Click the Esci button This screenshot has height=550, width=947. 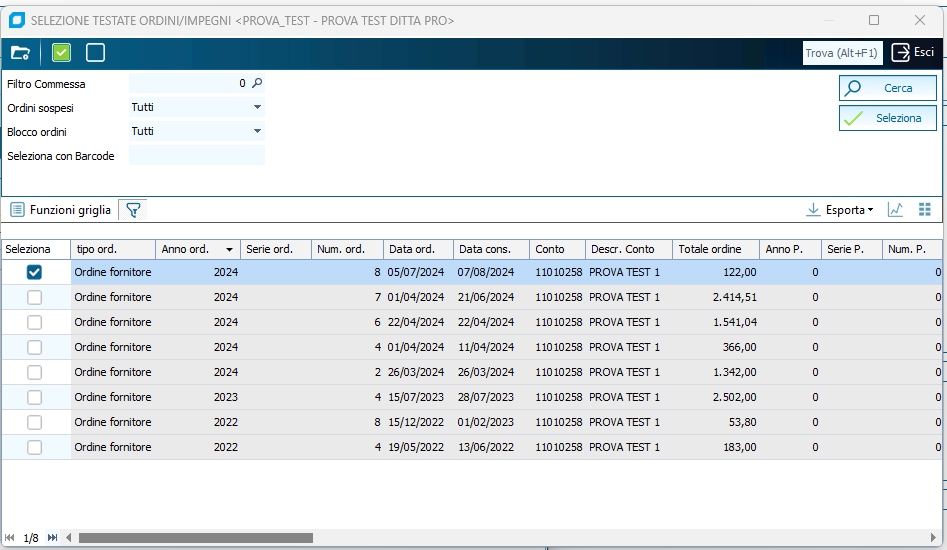(x=913, y=53)
